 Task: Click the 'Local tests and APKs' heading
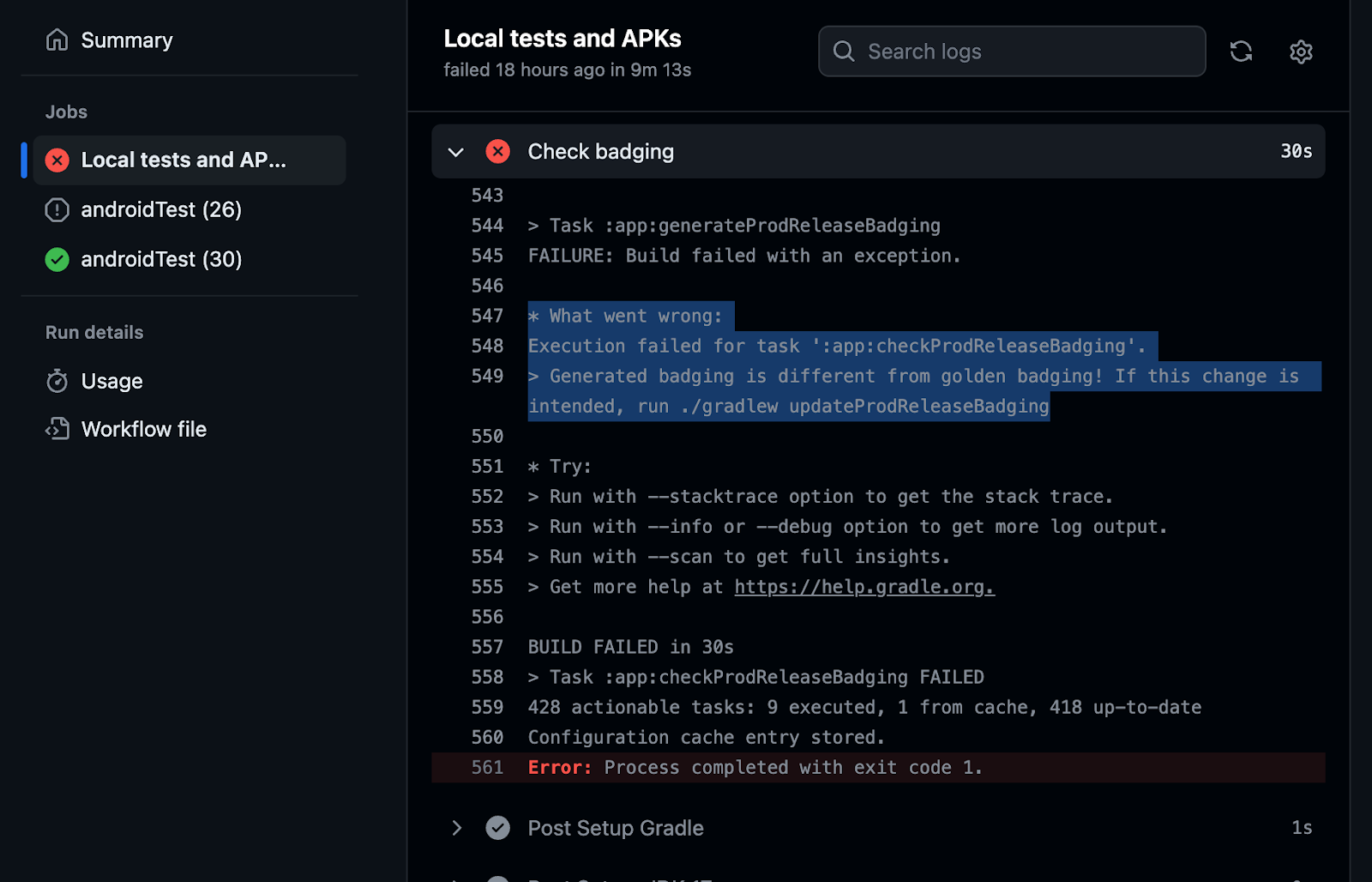tap(562, 39)
